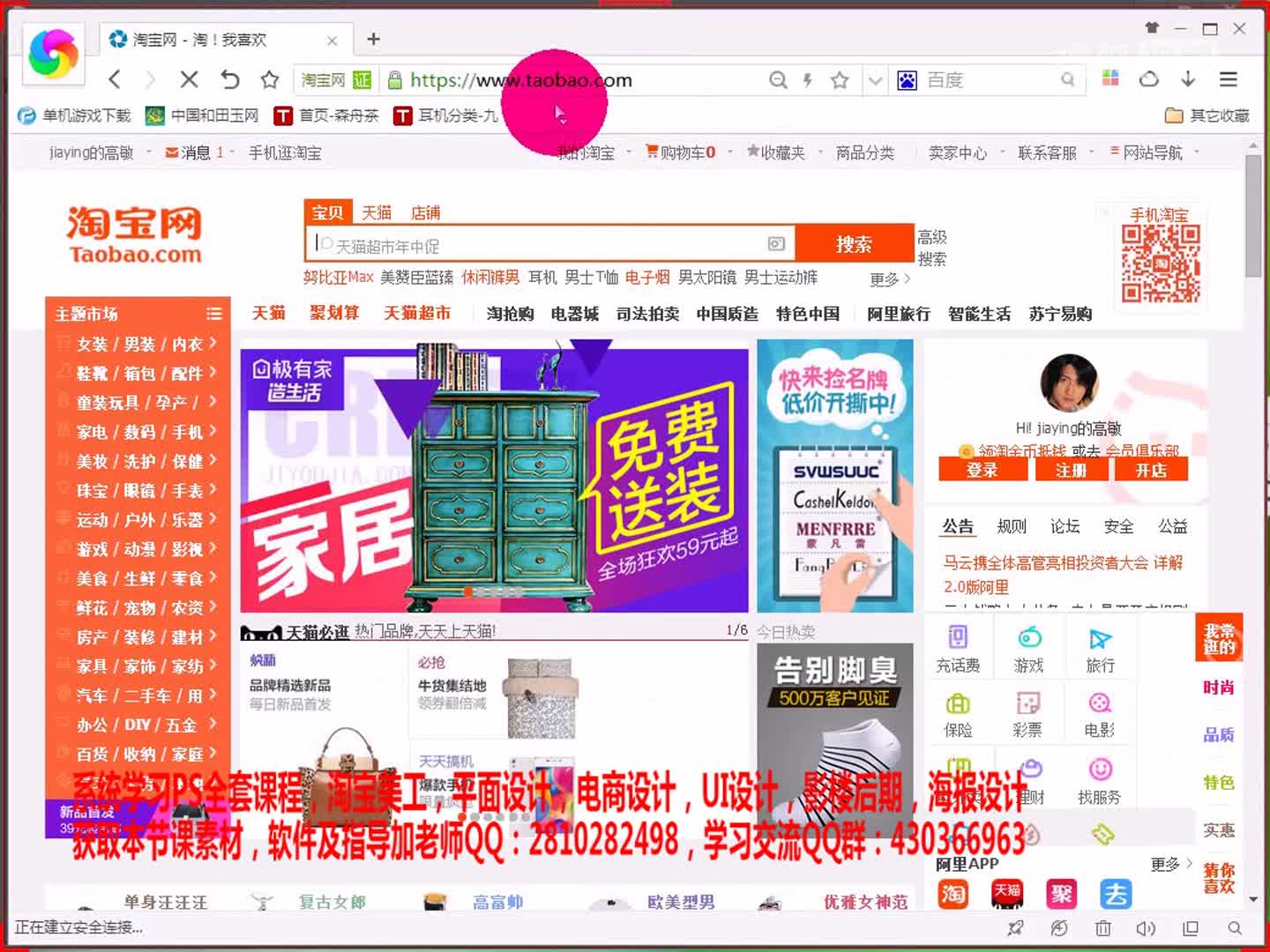Viewport: 1270px width, 952px height.
Task: Toggle the 主题市场 list icon
Action: pos(213,314)
